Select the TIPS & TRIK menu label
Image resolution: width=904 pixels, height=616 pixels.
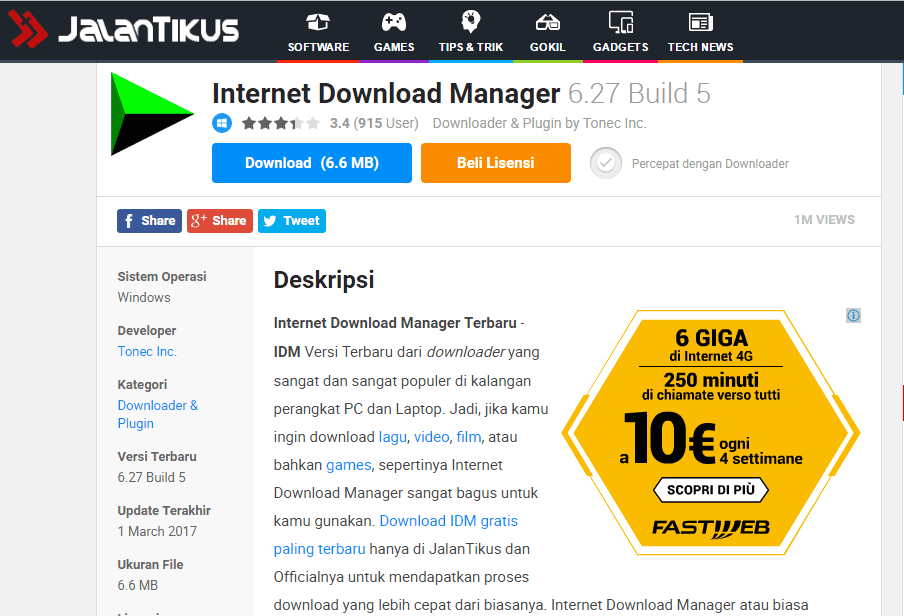(470, 47)
